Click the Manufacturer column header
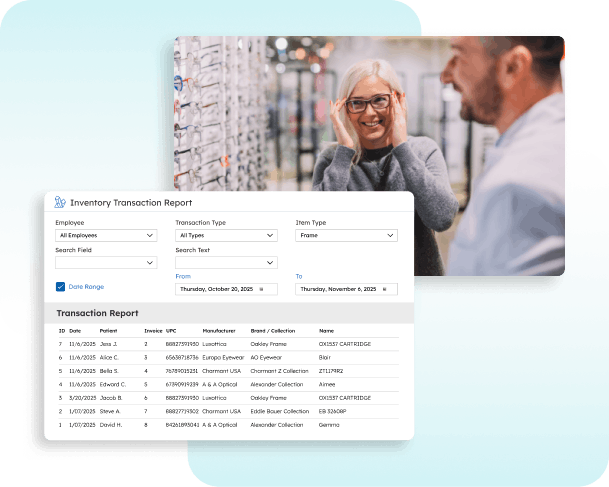The width and height of the screenshot is (609, 487). [218, 330]
